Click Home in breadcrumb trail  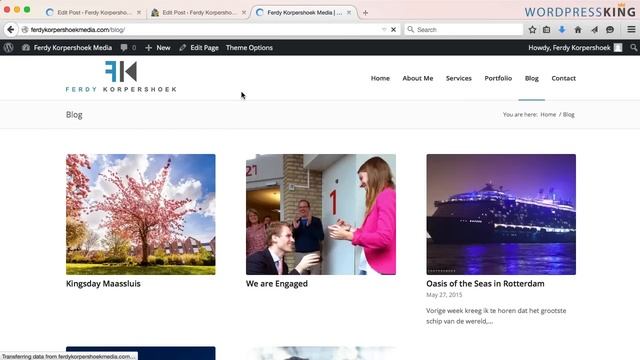pos(548,115)
